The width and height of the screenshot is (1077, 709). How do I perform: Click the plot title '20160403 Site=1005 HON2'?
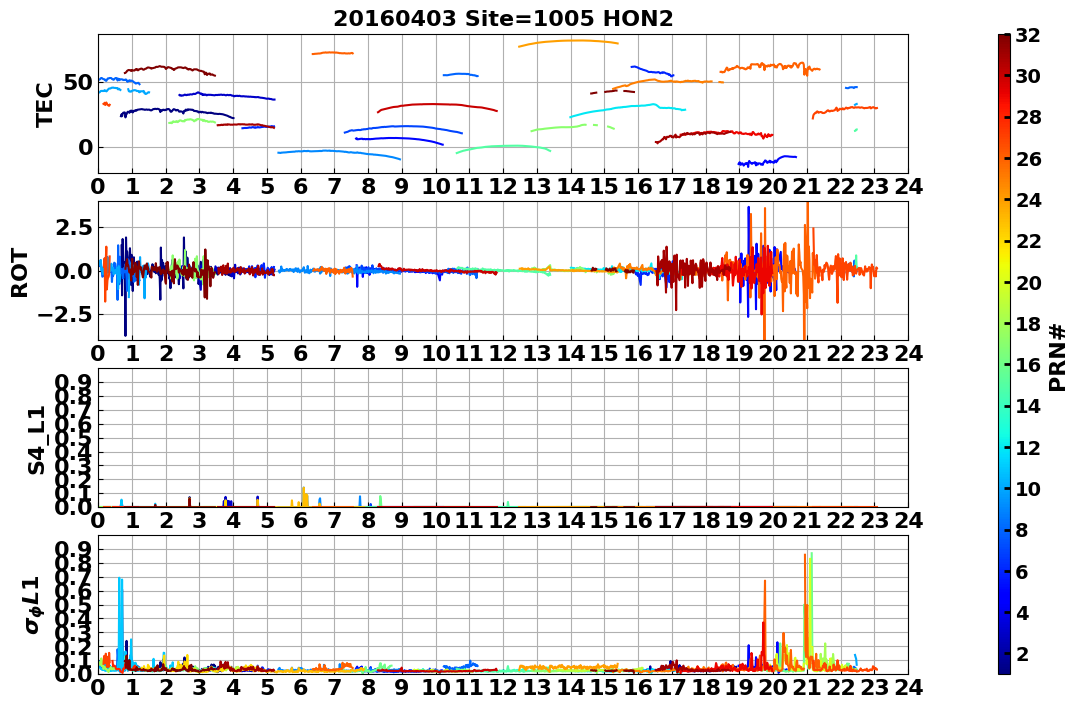tap(503, 18)
